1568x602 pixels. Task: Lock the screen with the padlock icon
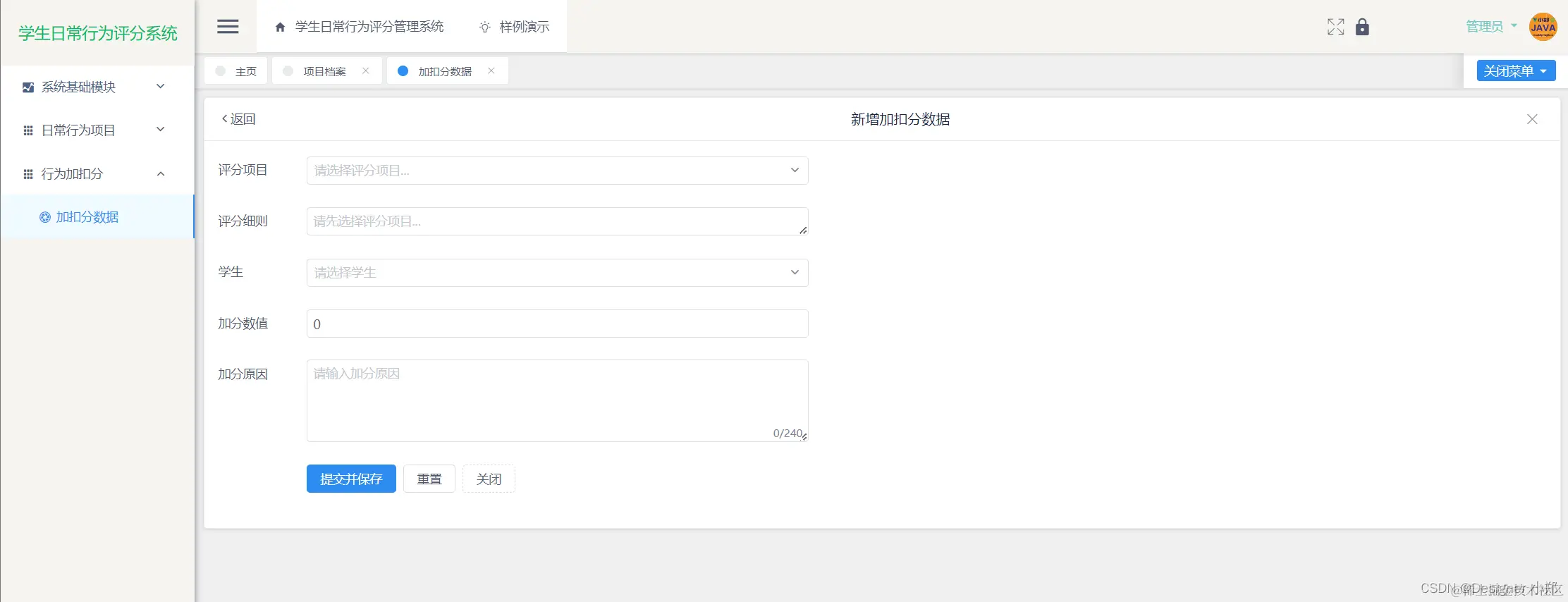coord(1362,27)
